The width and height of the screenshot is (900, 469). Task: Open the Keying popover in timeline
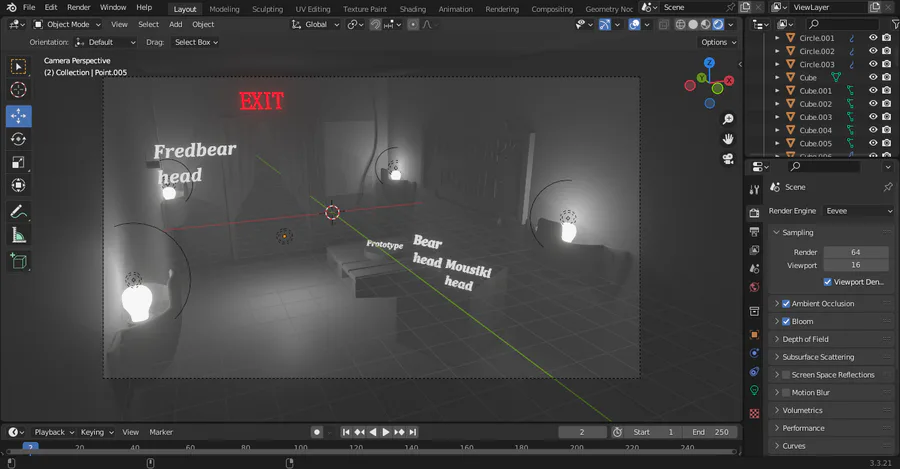(96, 432)
